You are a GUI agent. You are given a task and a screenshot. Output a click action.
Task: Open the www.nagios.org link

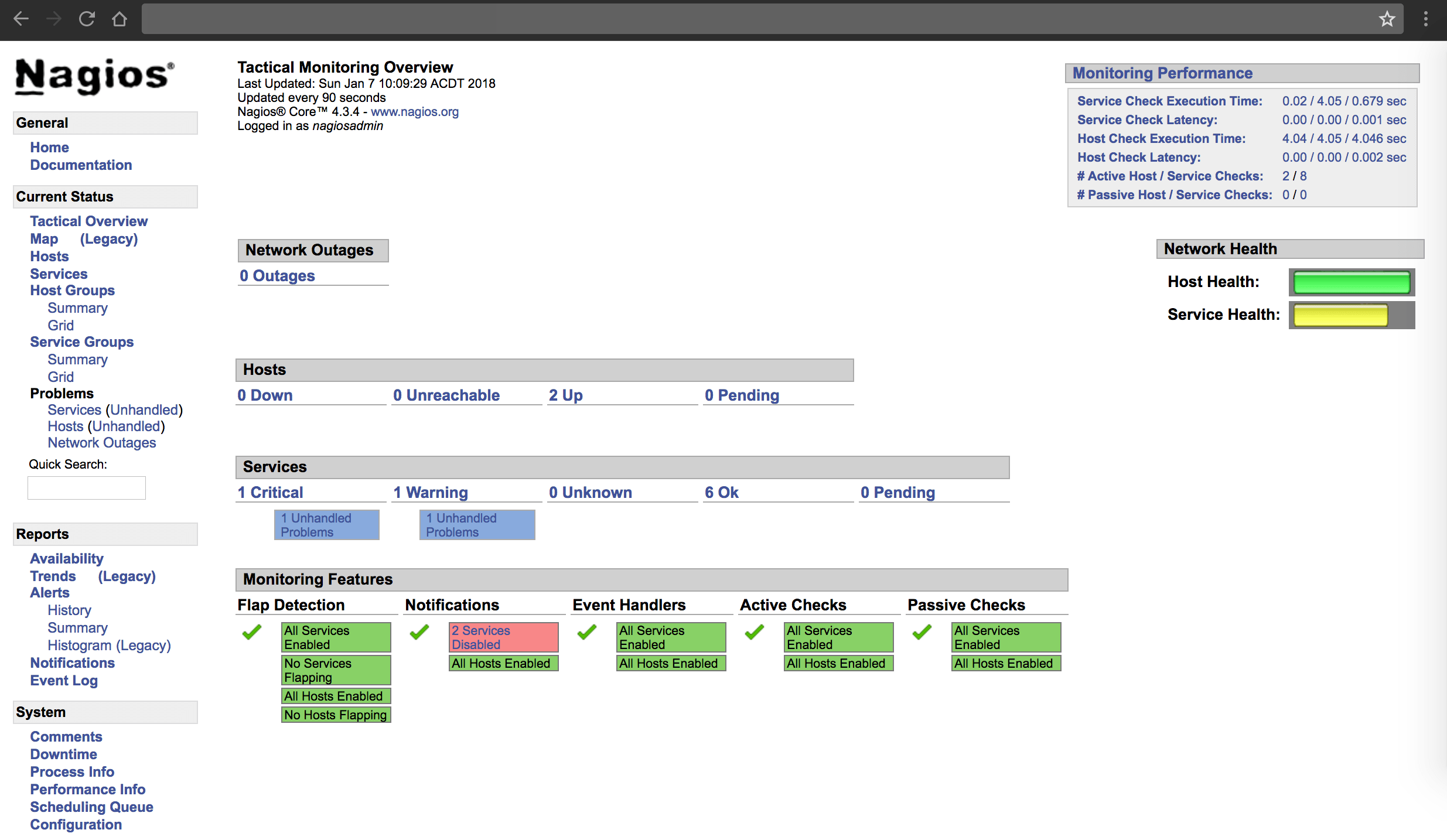tap(414, 112)
